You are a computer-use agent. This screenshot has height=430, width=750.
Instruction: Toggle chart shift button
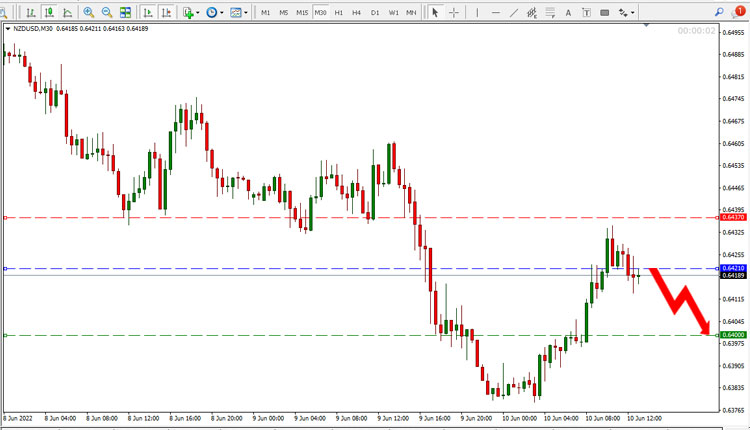(166, 12)
